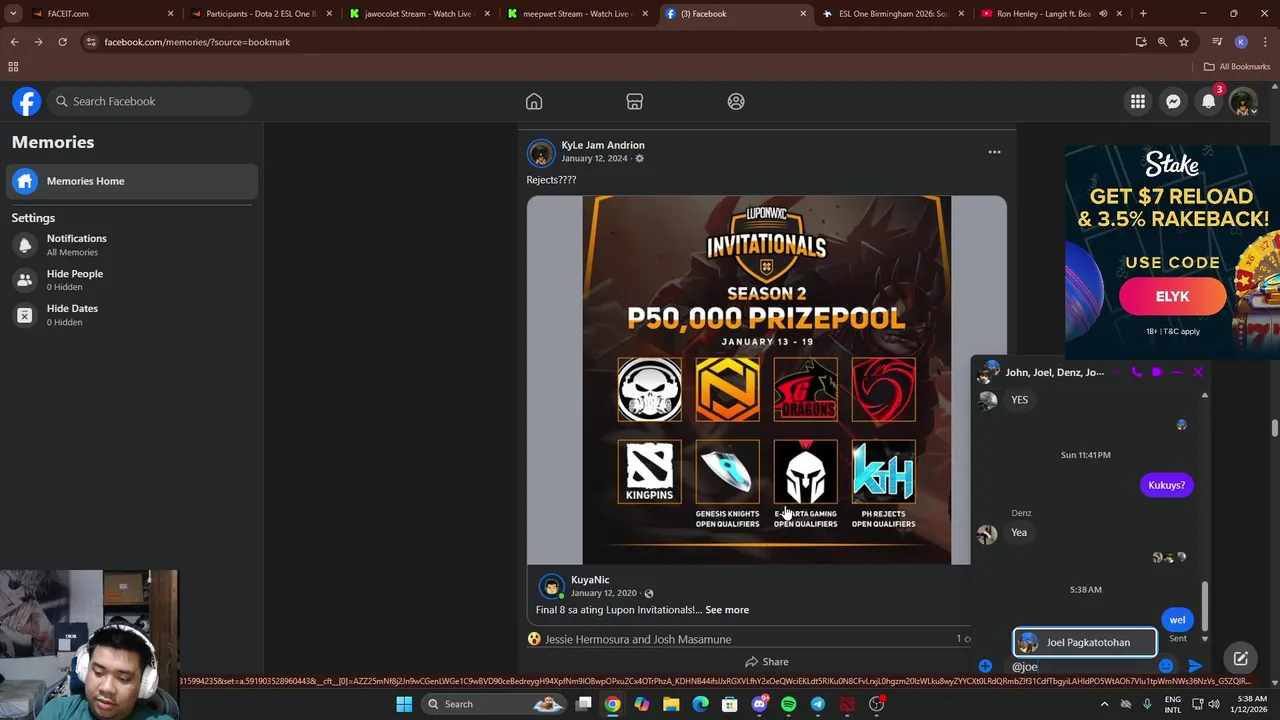Send the chat message arrow
This screenshot has width=1280, height=720.
(1195, 666)
